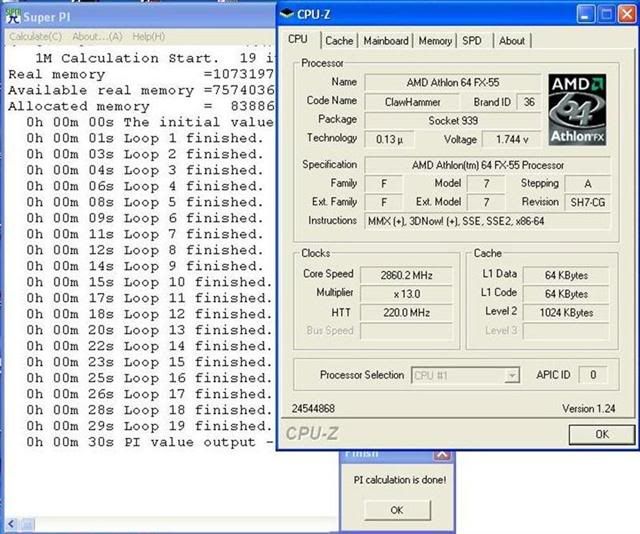This screenshot has width=640, height=534.
Task: Open the About...(A) menu in Super PI
Action: (x=97, y=37)
